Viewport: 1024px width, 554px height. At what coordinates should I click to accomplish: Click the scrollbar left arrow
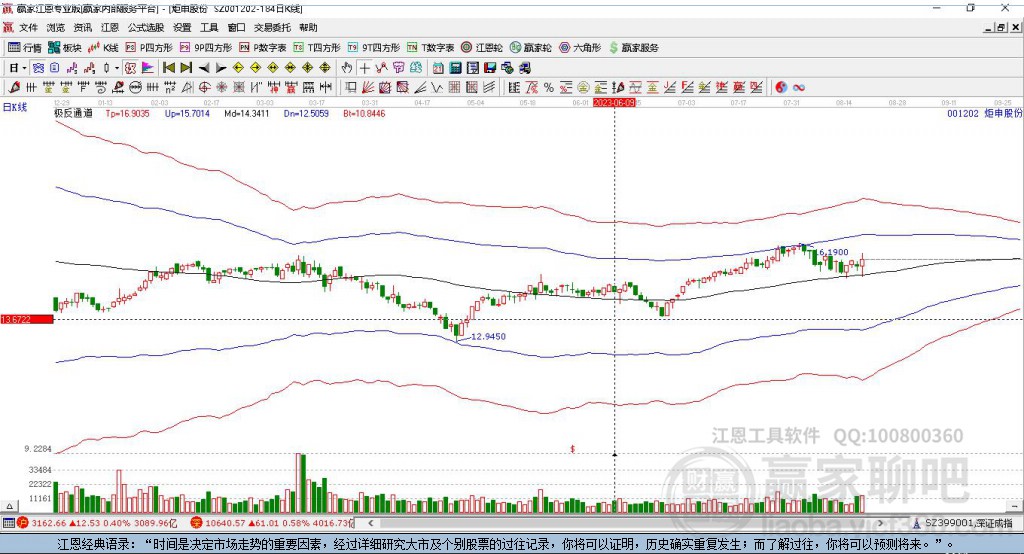pyautogui.click(x=370, y=523)
